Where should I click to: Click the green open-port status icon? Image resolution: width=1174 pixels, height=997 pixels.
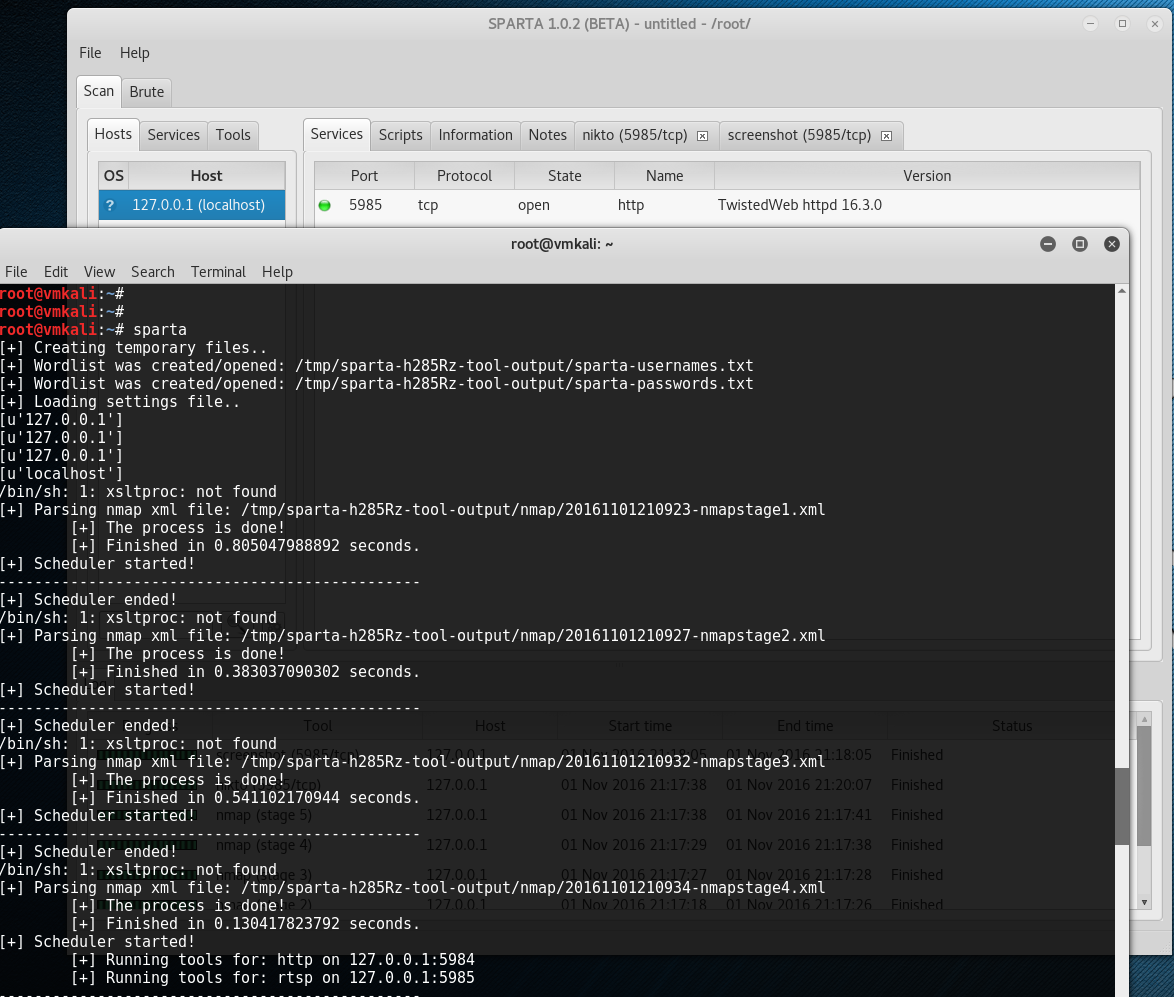pyautogui.click(x=324, y=206)
